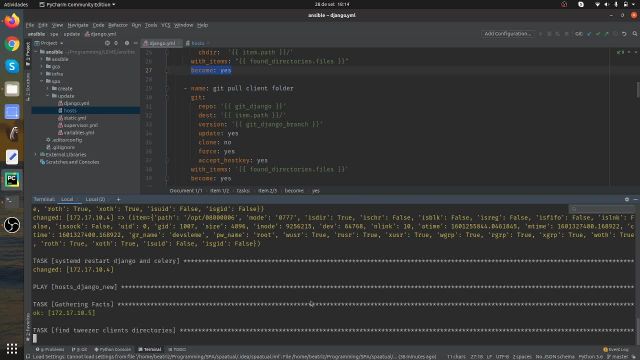The height and width of the screenshot is (360, 640).
Task: Open the Python Console tool window
Action: 113,349
